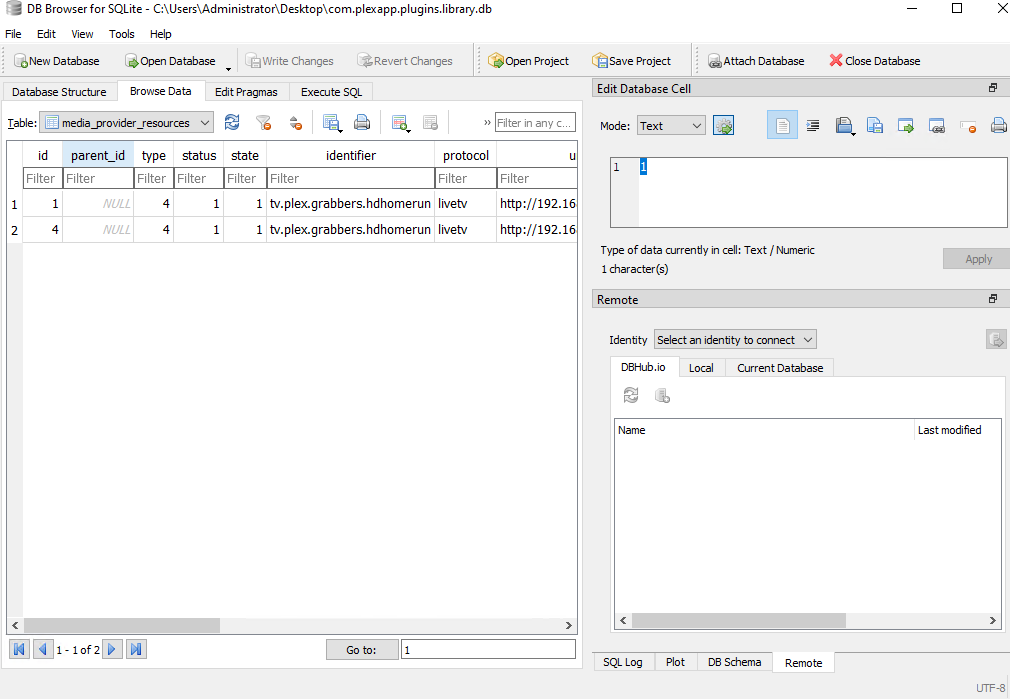The width and height of the screenshot is (1010, 699).
Task: Save the table as currently displayed
Action: point(330,122)
